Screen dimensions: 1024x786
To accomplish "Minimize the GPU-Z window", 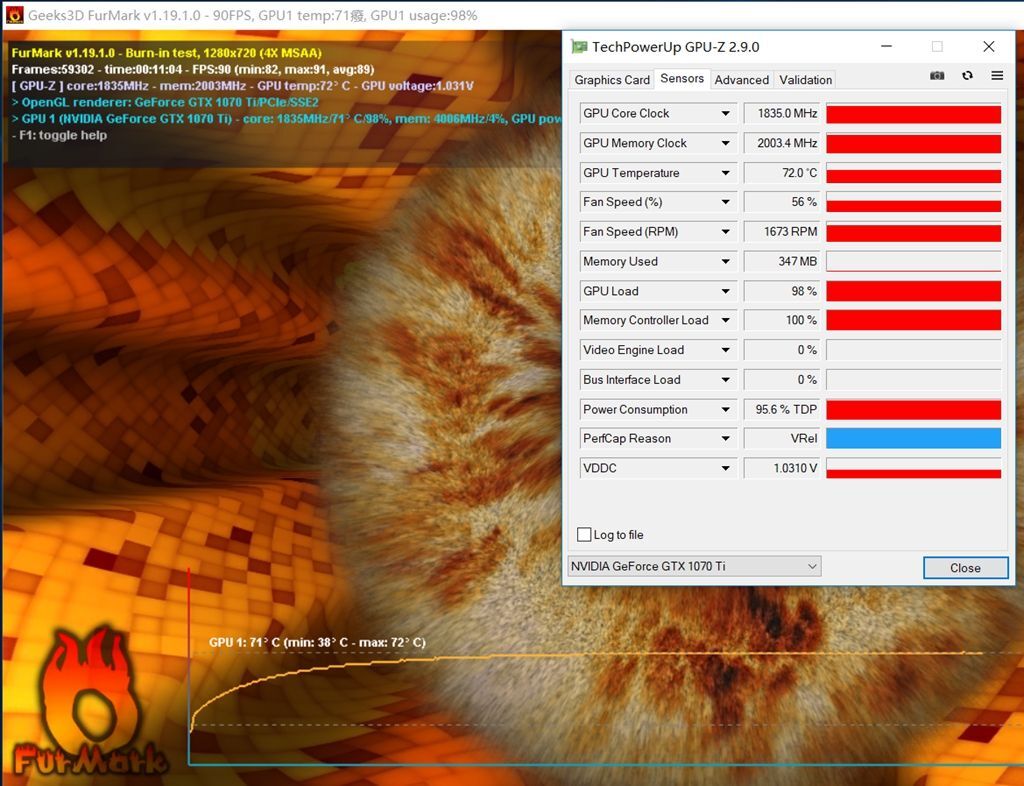I will point(886,46).
